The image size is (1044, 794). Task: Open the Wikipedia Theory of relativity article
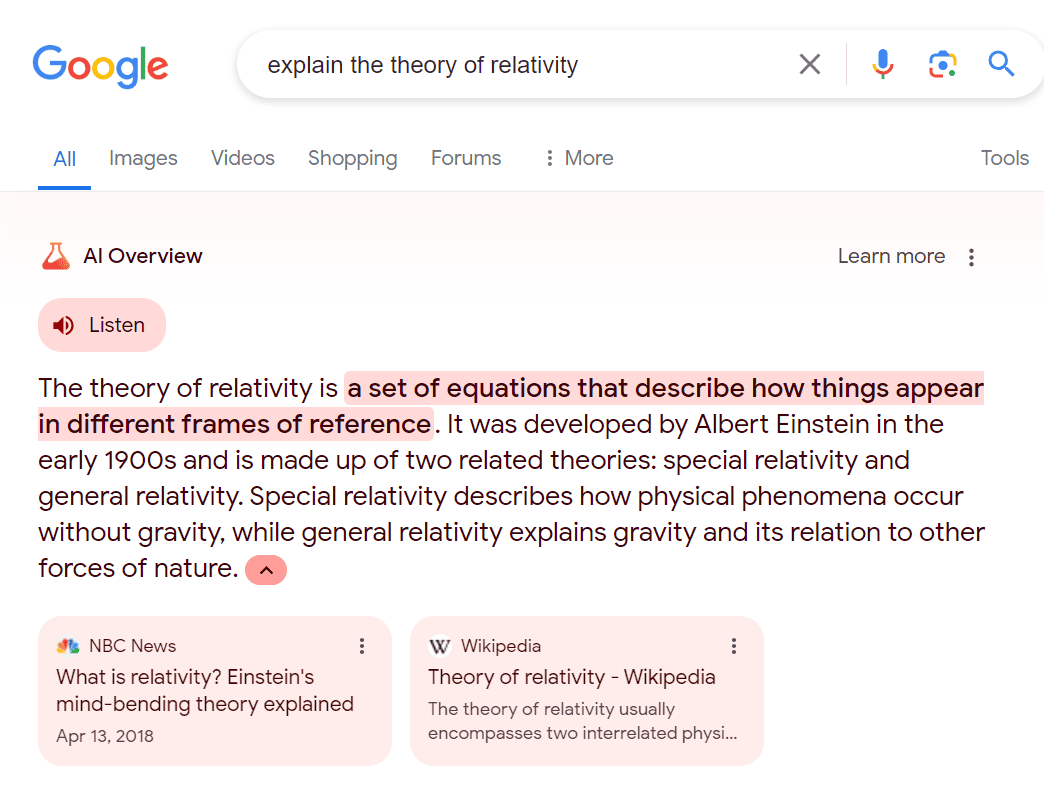pos(571,677)
